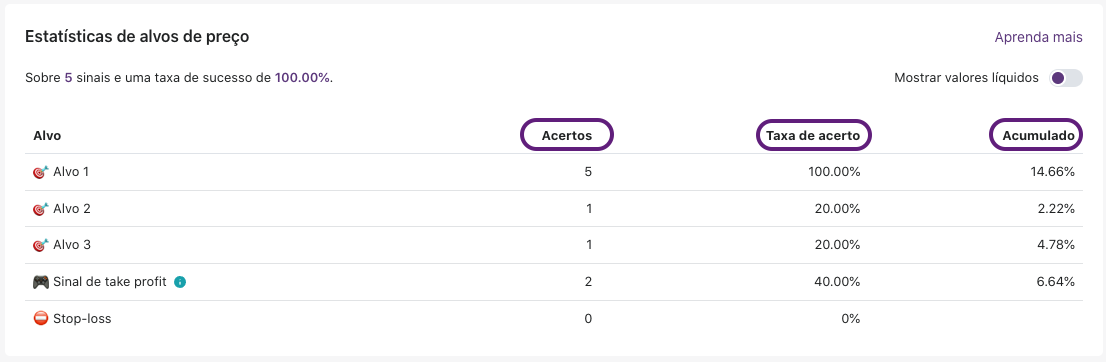Click the Alvo 2 target icon
1106x362 pixels.
point(41,209)
